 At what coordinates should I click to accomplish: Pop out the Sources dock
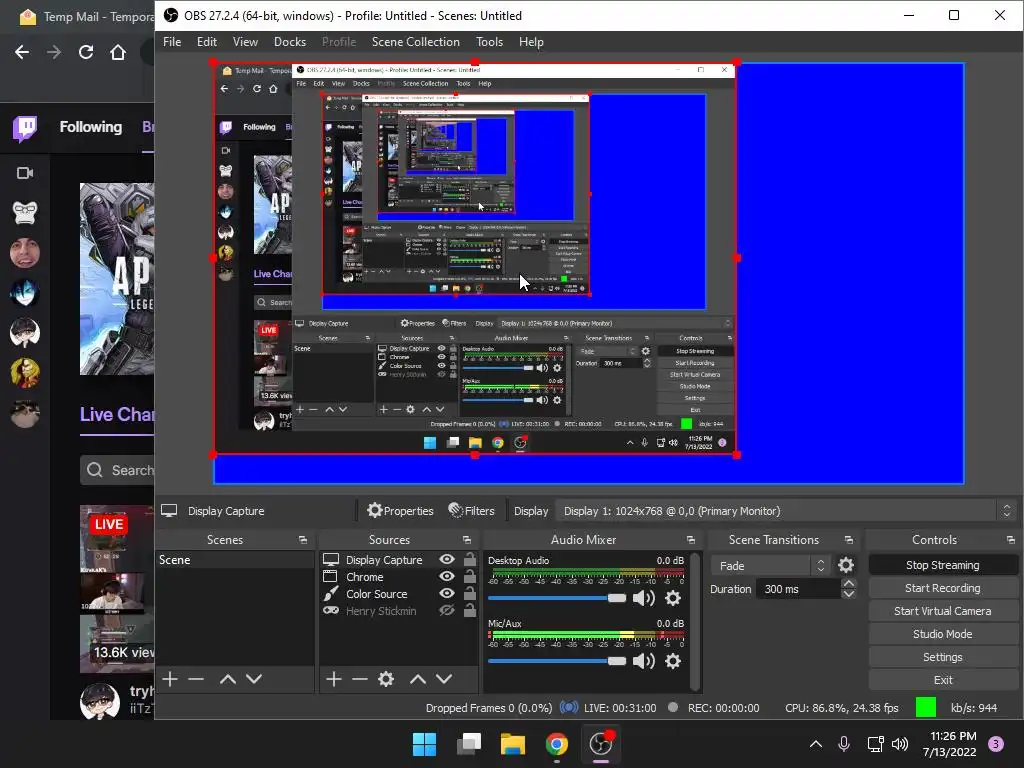point(467,540)
